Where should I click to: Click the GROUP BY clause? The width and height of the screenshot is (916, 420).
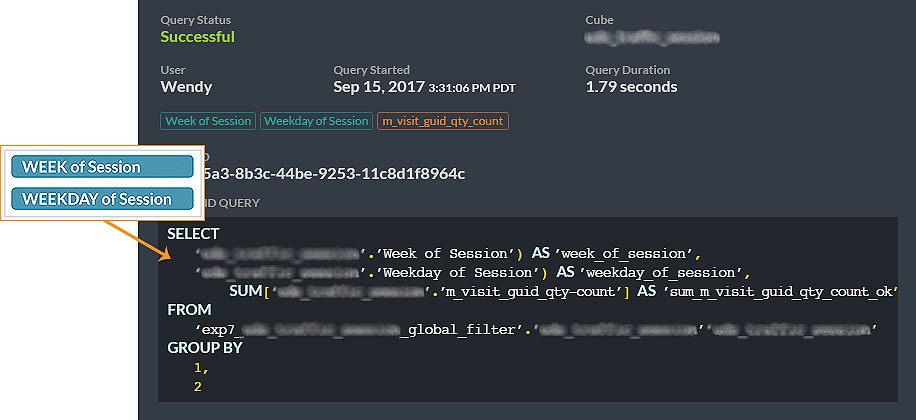point(204,348)
